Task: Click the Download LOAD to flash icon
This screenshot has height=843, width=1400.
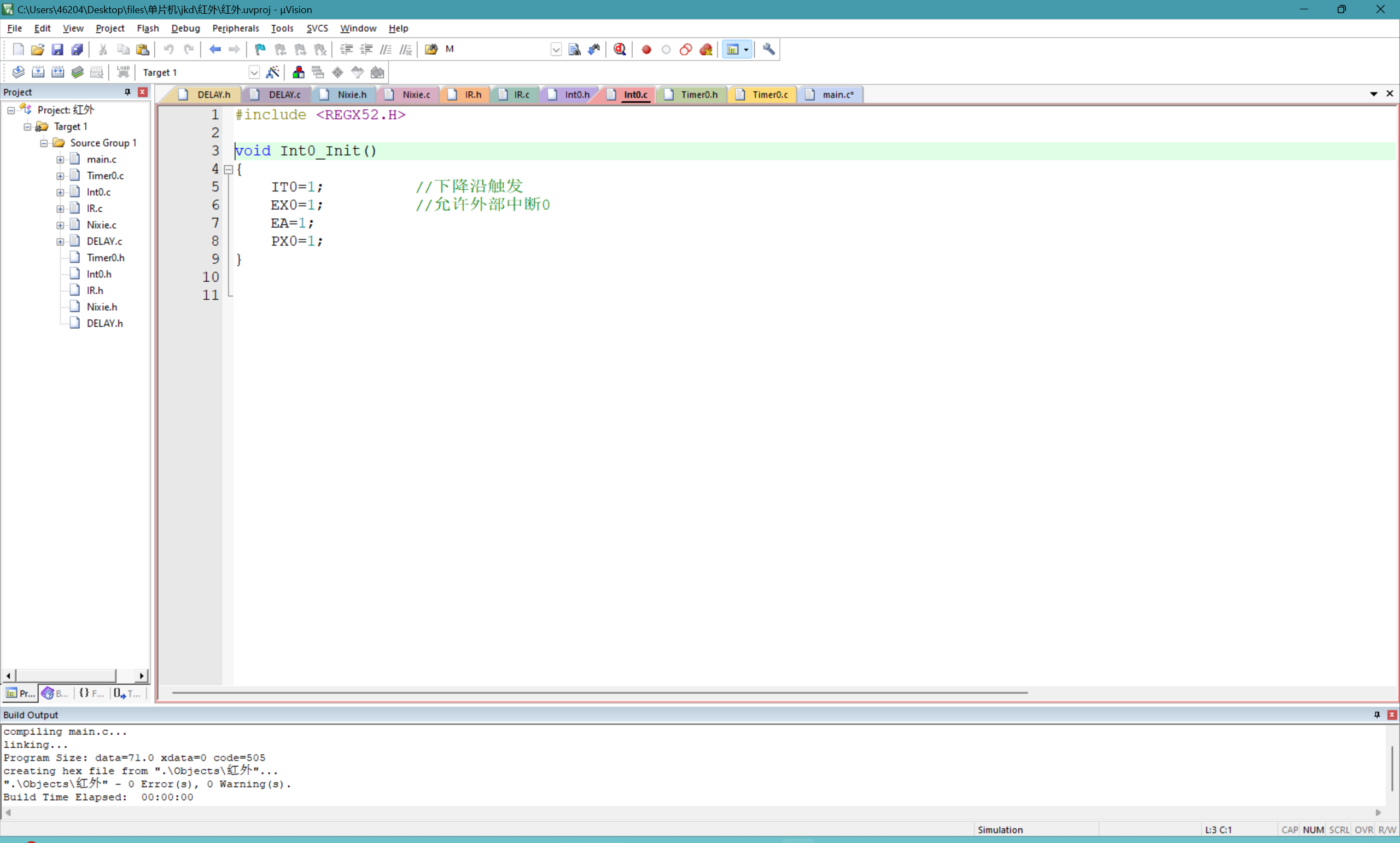Action: 123,72
